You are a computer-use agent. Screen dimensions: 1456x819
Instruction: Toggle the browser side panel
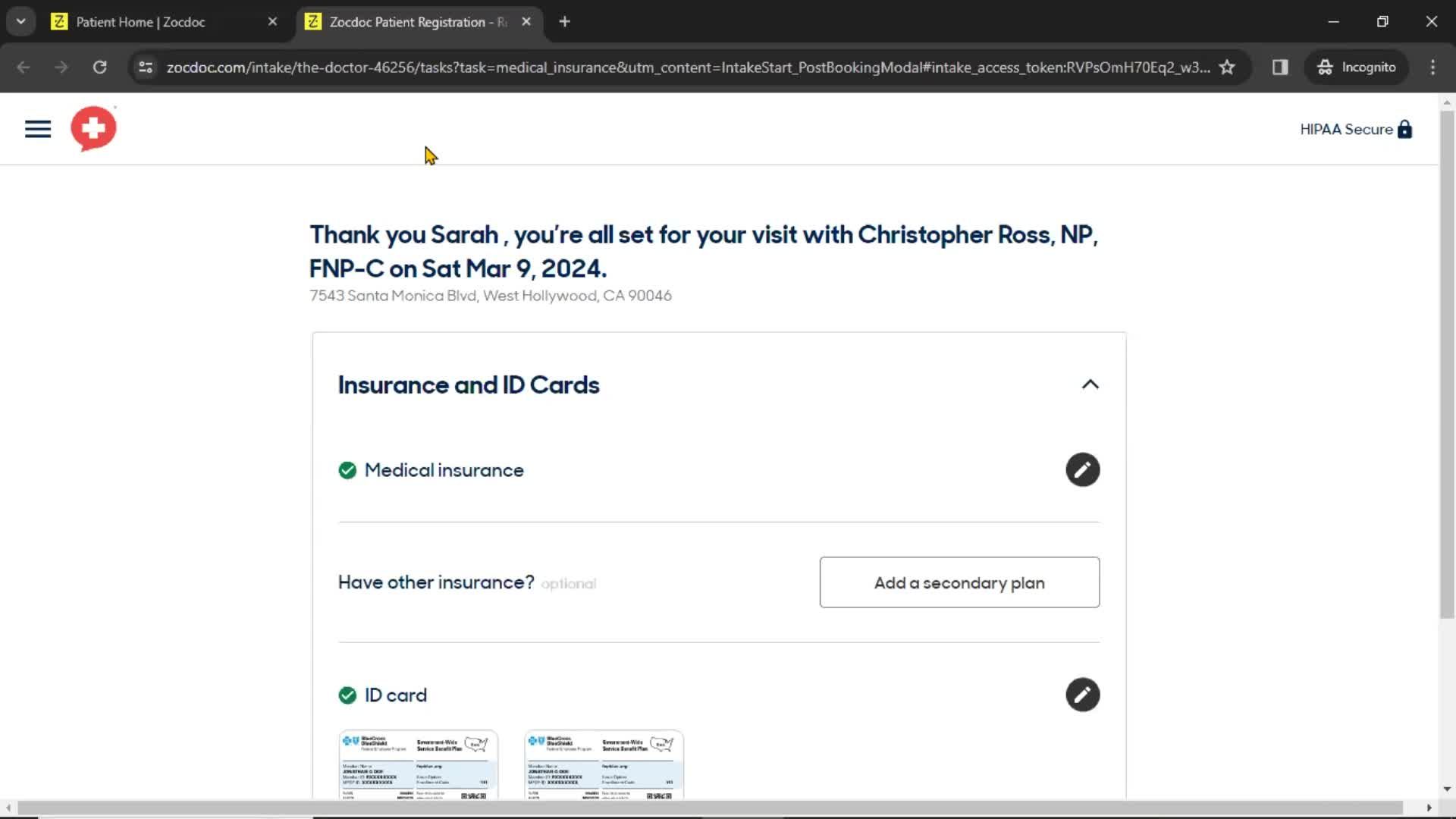pos(1280,67)
